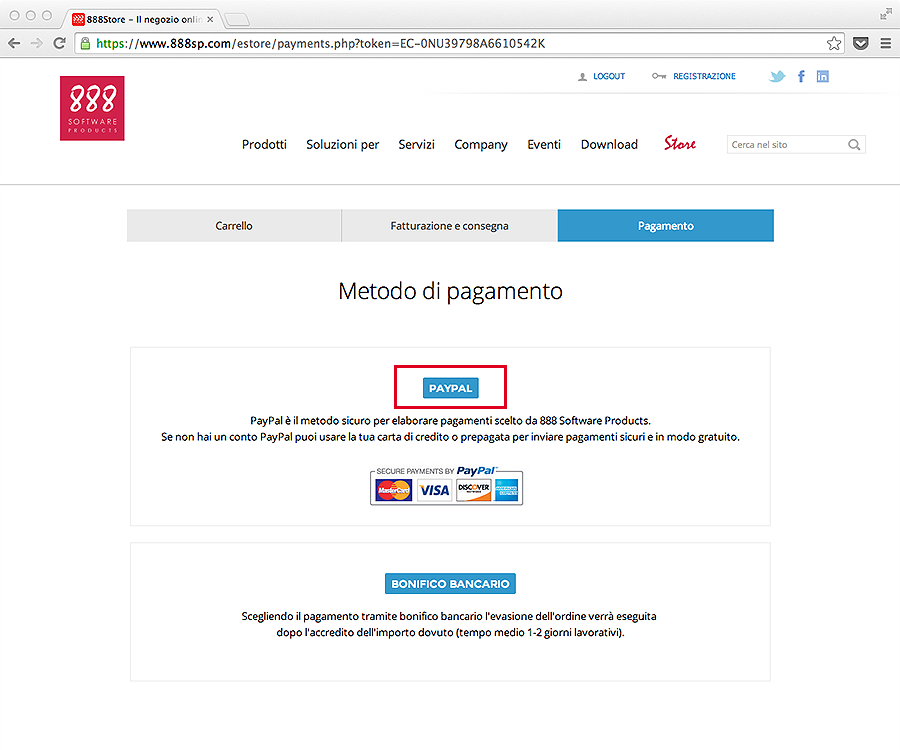Go back to the Carrello step
900x750 pixels.
(234, 226)
